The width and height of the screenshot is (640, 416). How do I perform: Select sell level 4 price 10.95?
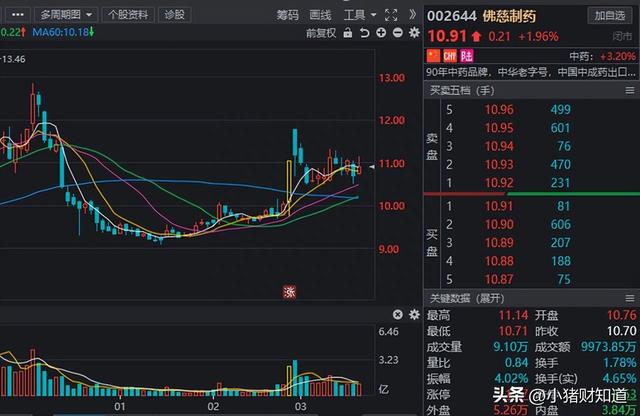499,128
